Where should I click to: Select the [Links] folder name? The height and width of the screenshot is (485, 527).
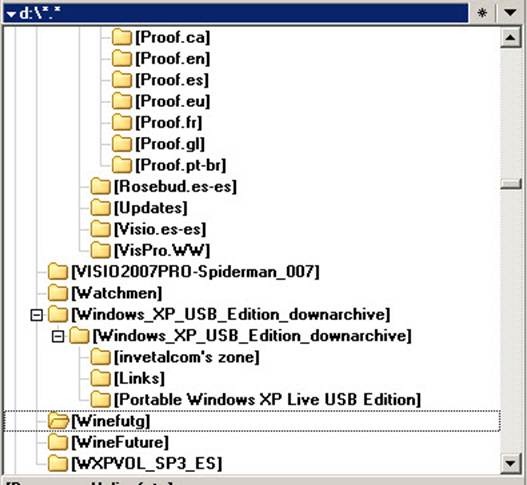139,378
